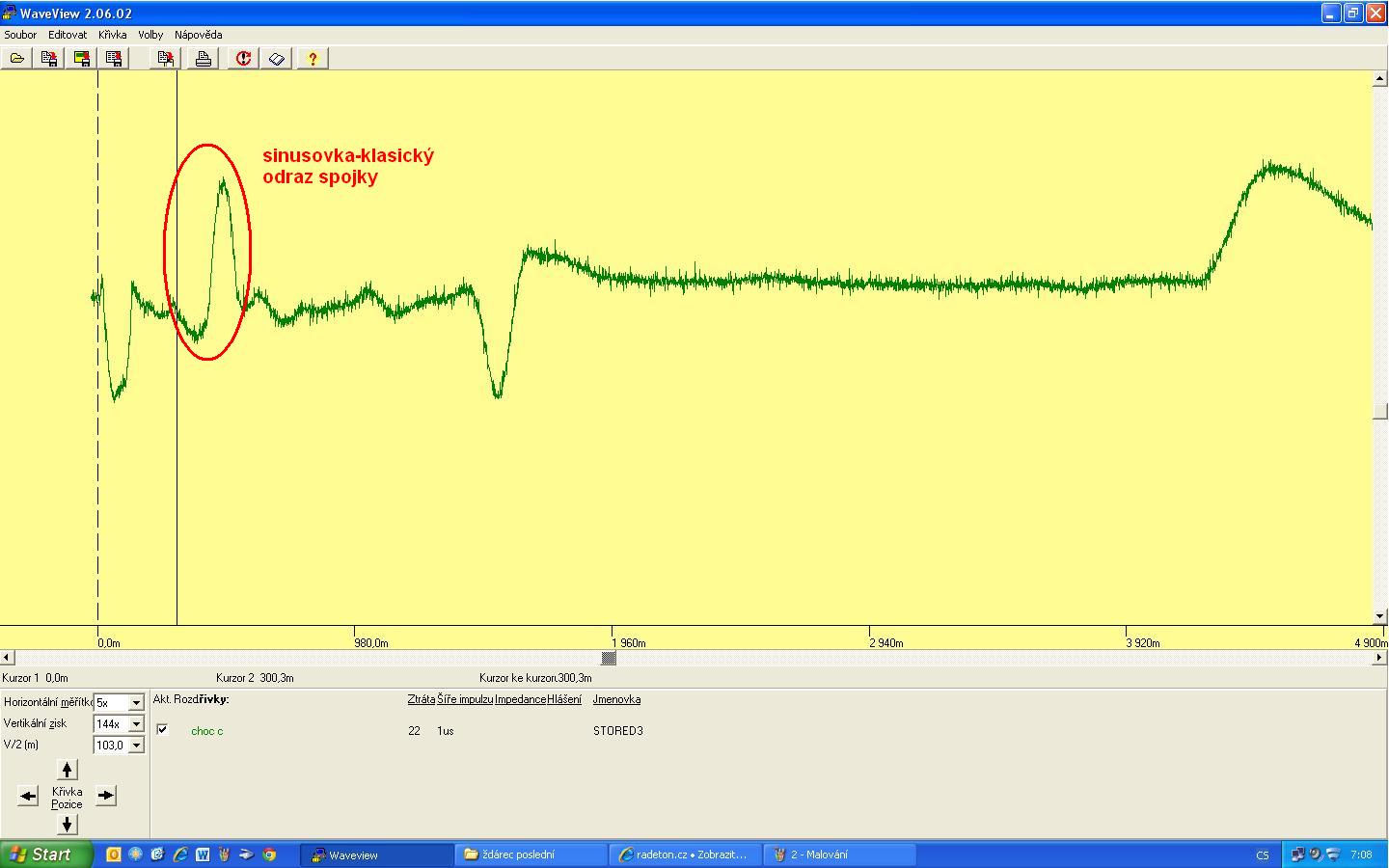Image resolution: width=1389 pixels, height=868 pixels.
Task: Open the Volby menu
Action: click(x=150, y=35)
